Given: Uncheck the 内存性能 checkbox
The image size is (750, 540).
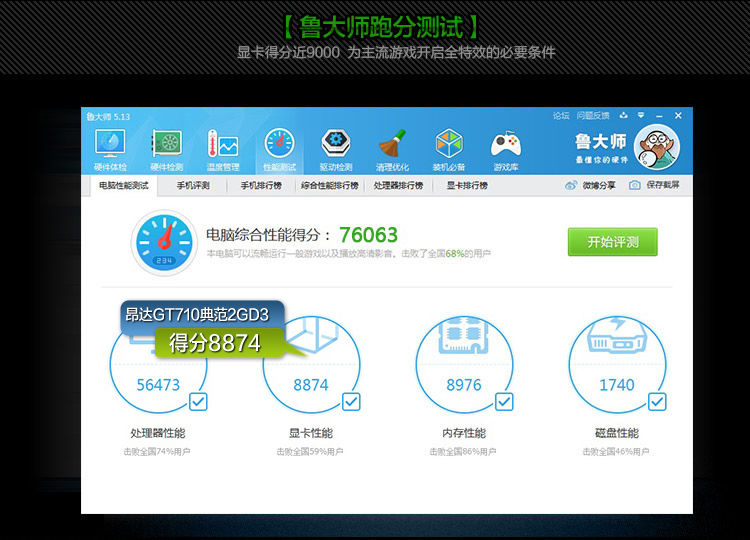Looking at the screenshot, I should pos(504,402).
